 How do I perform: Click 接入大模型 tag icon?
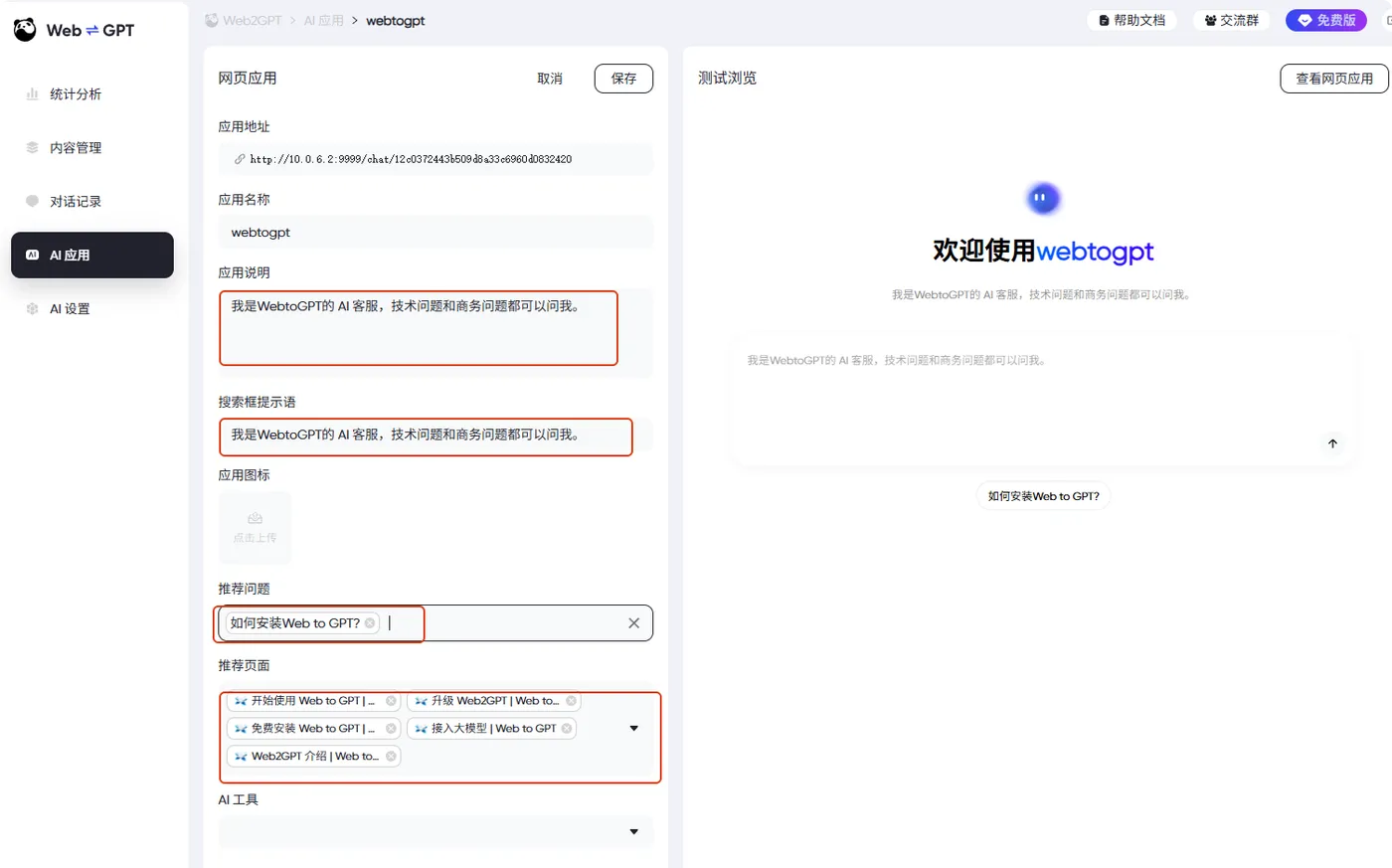click(x=421, y=729)
